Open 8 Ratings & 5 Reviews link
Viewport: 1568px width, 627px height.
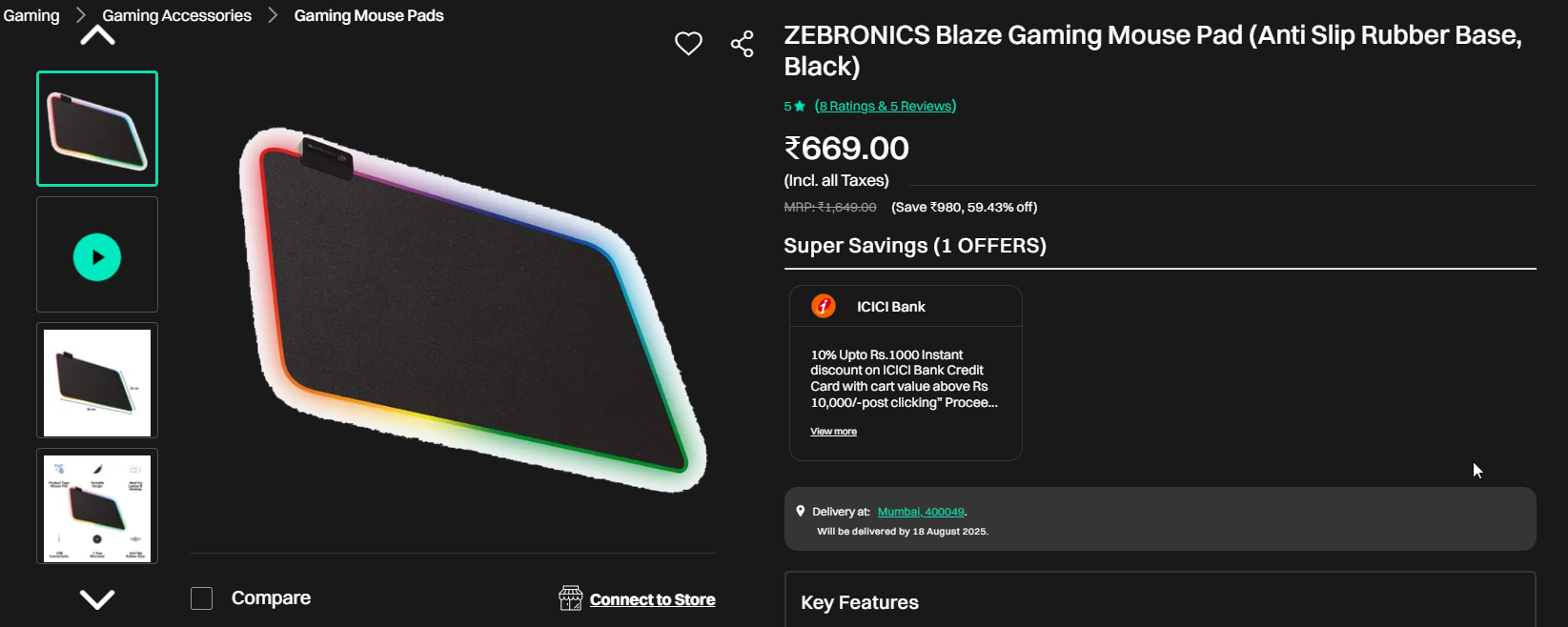(x=886, y=106)
